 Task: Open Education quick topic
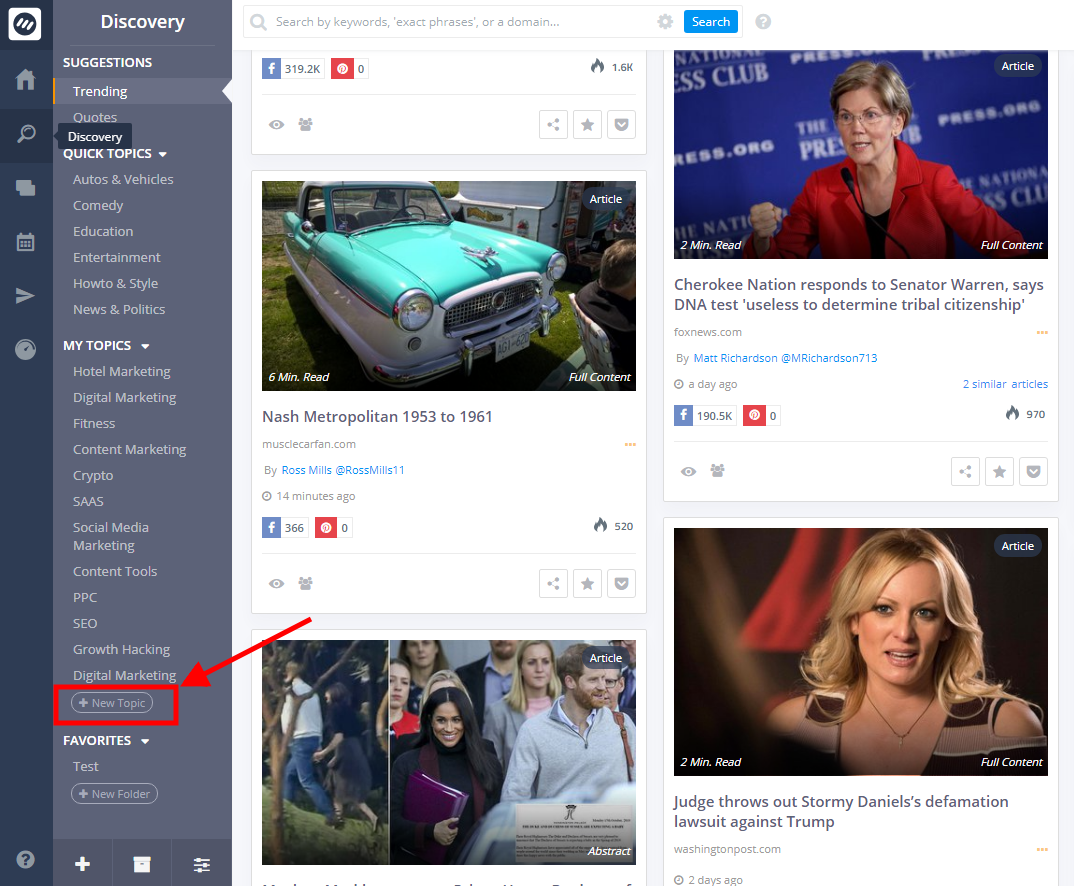(x=103, y=231)
